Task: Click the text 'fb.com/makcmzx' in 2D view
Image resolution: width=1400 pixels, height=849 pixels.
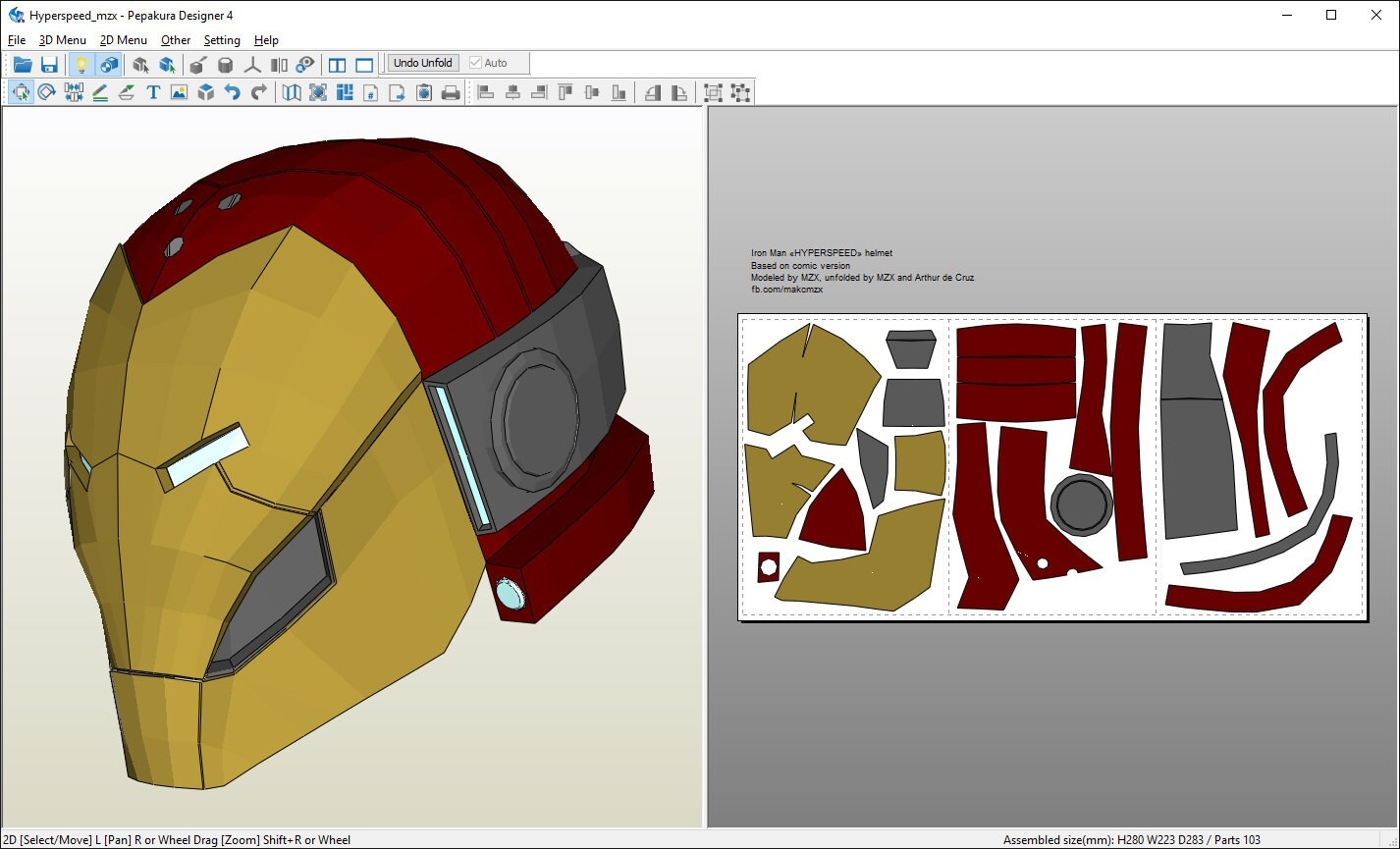Action: pos(786,290)
